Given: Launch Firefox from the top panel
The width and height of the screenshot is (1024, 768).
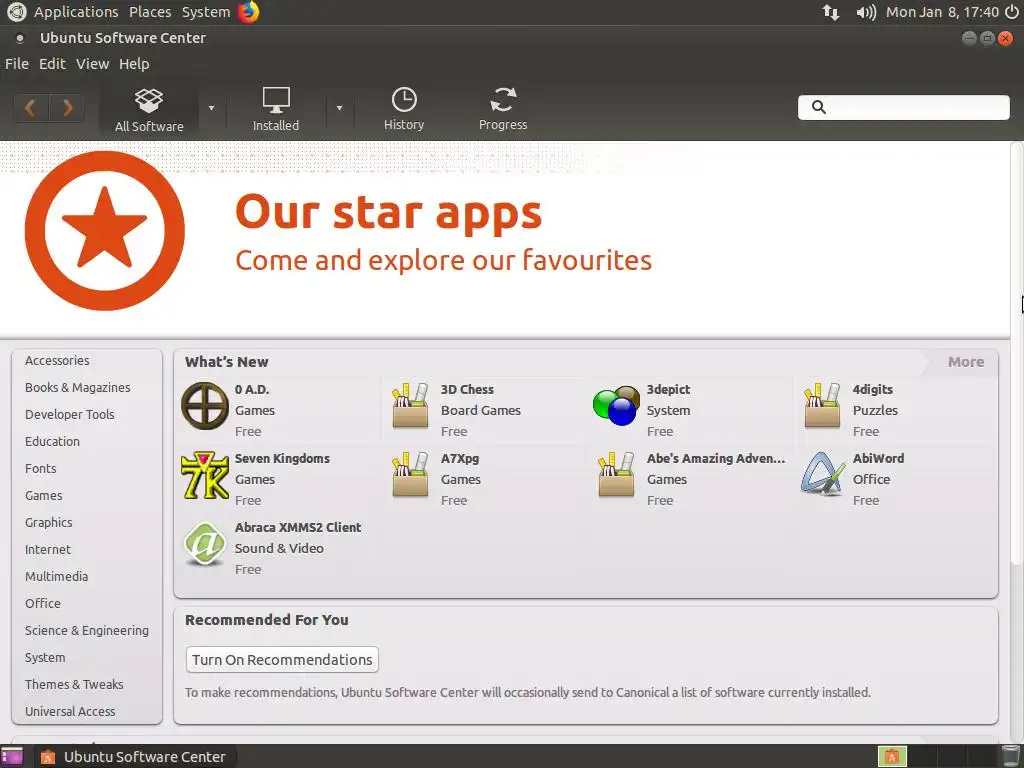Looking at the screenshot, I should [x=248, y=12].
